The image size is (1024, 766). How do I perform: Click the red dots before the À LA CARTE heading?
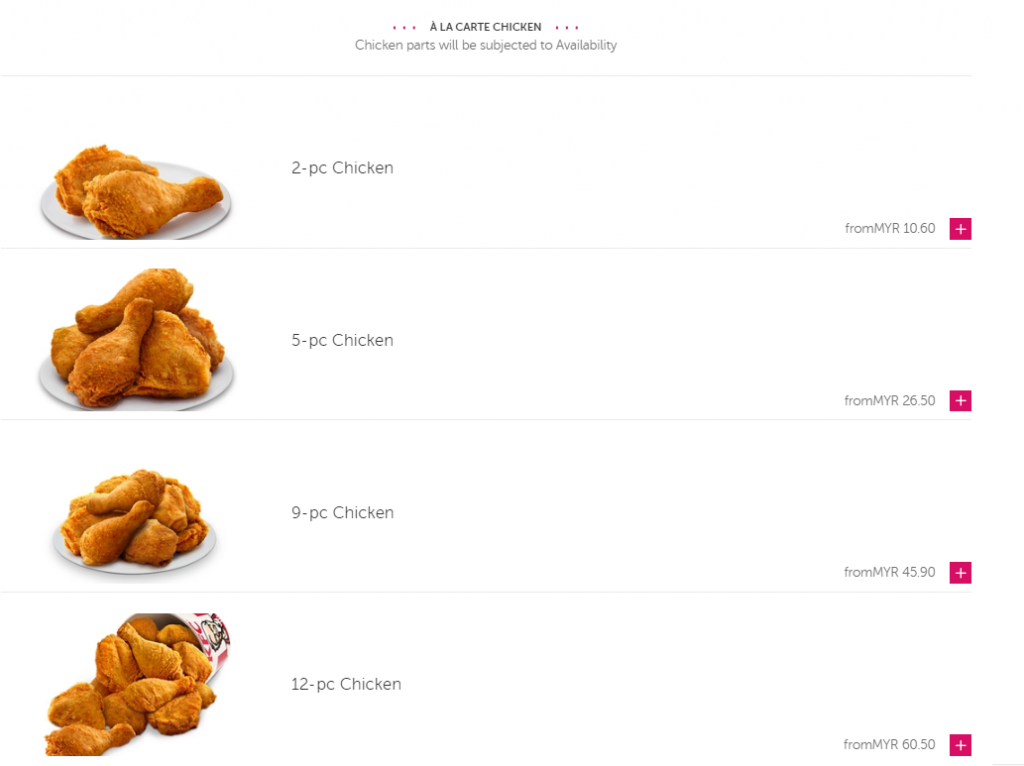(x=404, y=28)
